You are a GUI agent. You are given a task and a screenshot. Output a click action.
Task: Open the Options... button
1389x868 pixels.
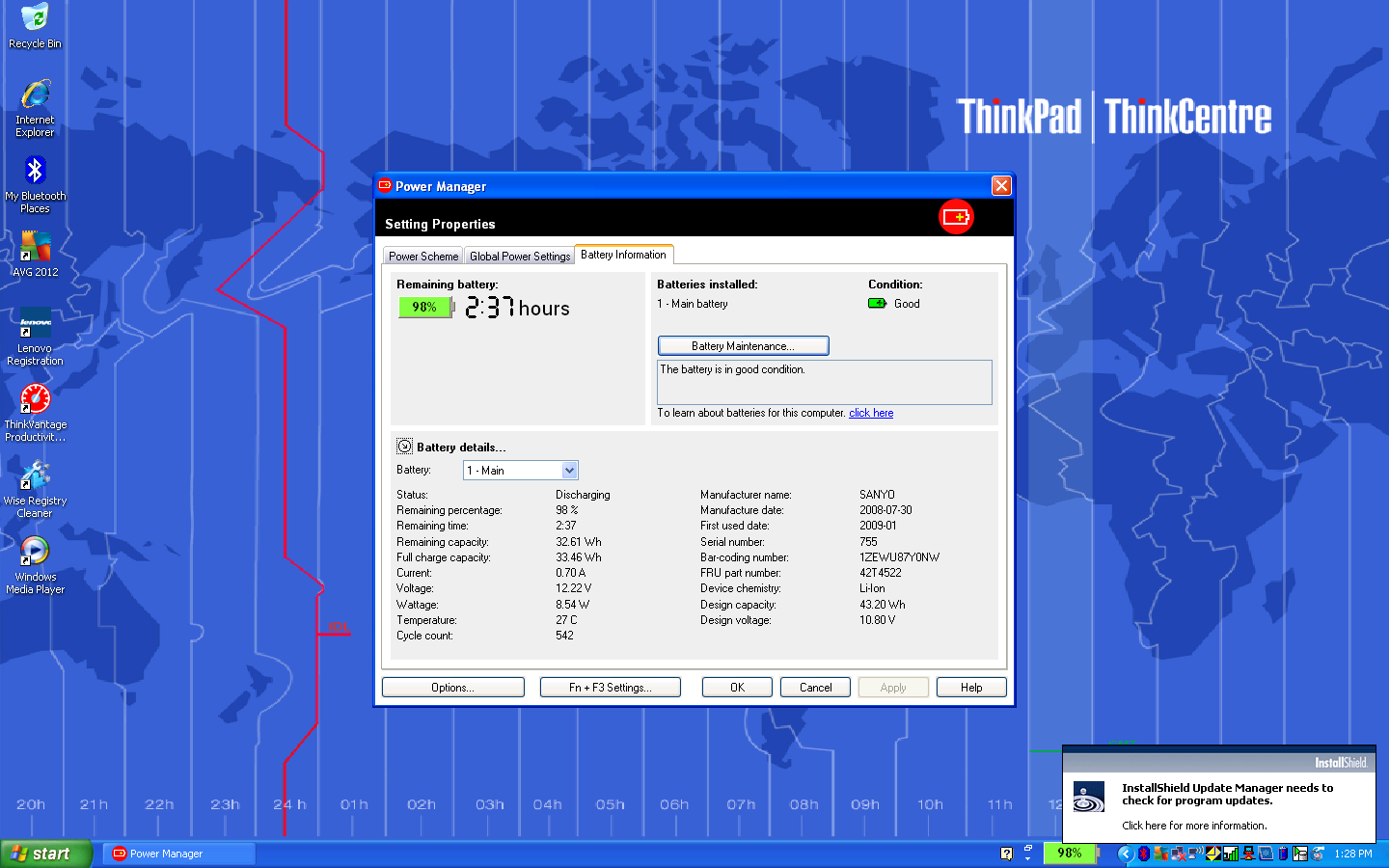[452, 688]
